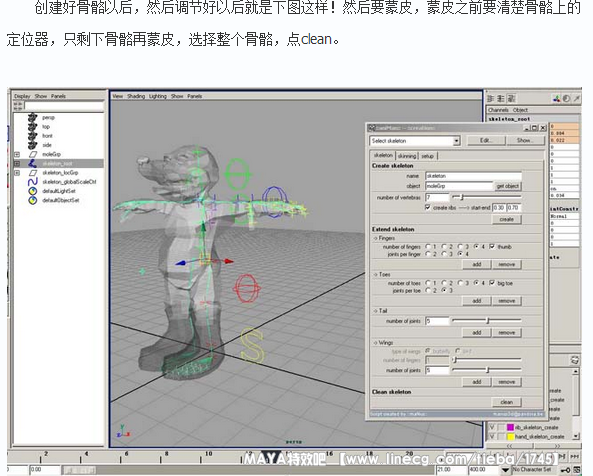Click the magenta rib_skeleton_create layer color swatch
Image resolution: width=593 pixels, height=476 pixels.
pos(510,427)
